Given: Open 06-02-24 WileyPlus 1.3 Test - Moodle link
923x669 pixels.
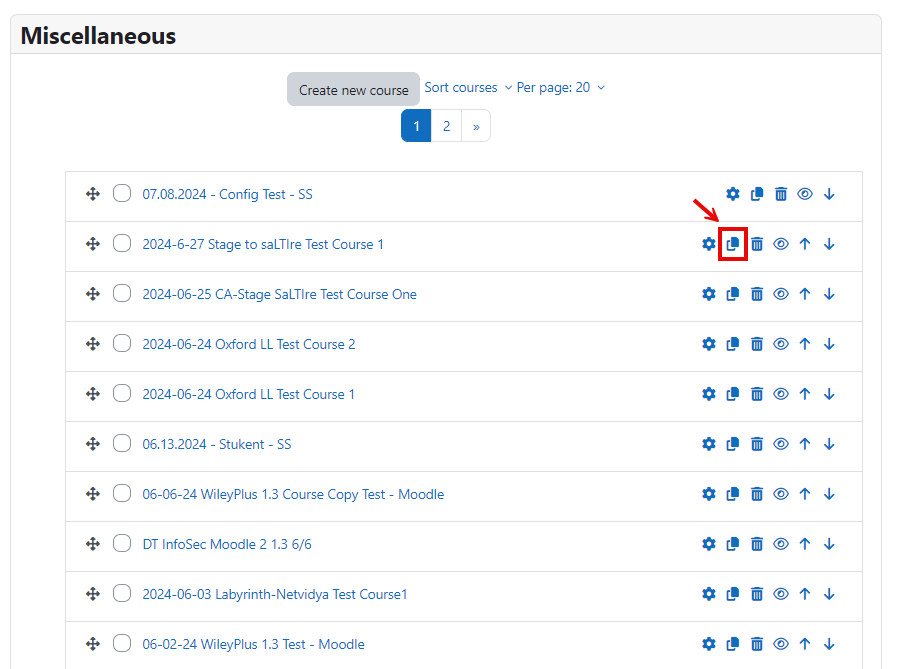Looking at the screenshot, I should [253, 644].
